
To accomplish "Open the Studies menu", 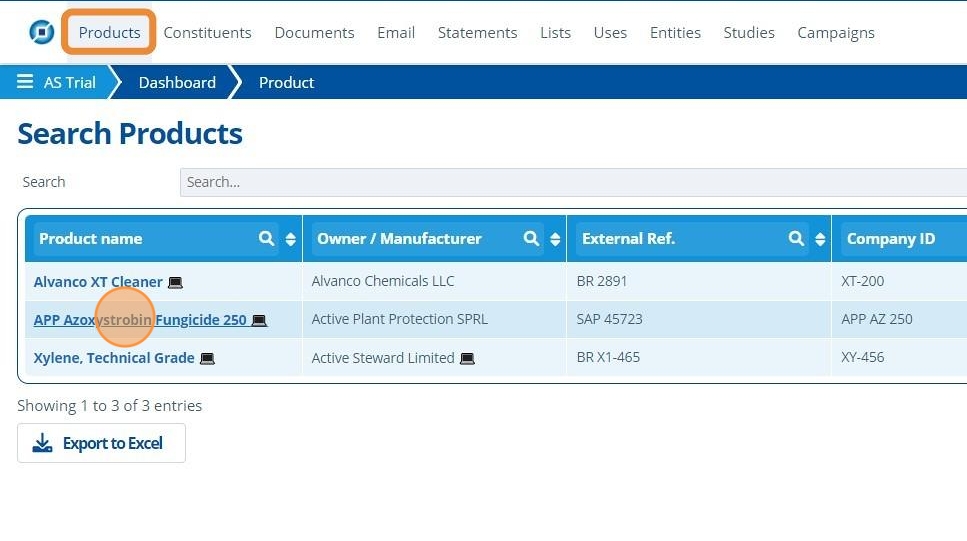I will (749, 32).
